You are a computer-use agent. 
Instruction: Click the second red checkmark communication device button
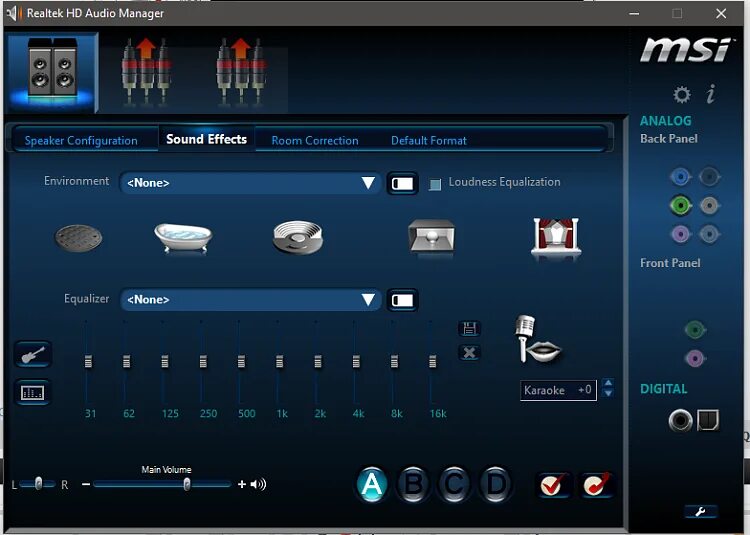tap(597, 485)
